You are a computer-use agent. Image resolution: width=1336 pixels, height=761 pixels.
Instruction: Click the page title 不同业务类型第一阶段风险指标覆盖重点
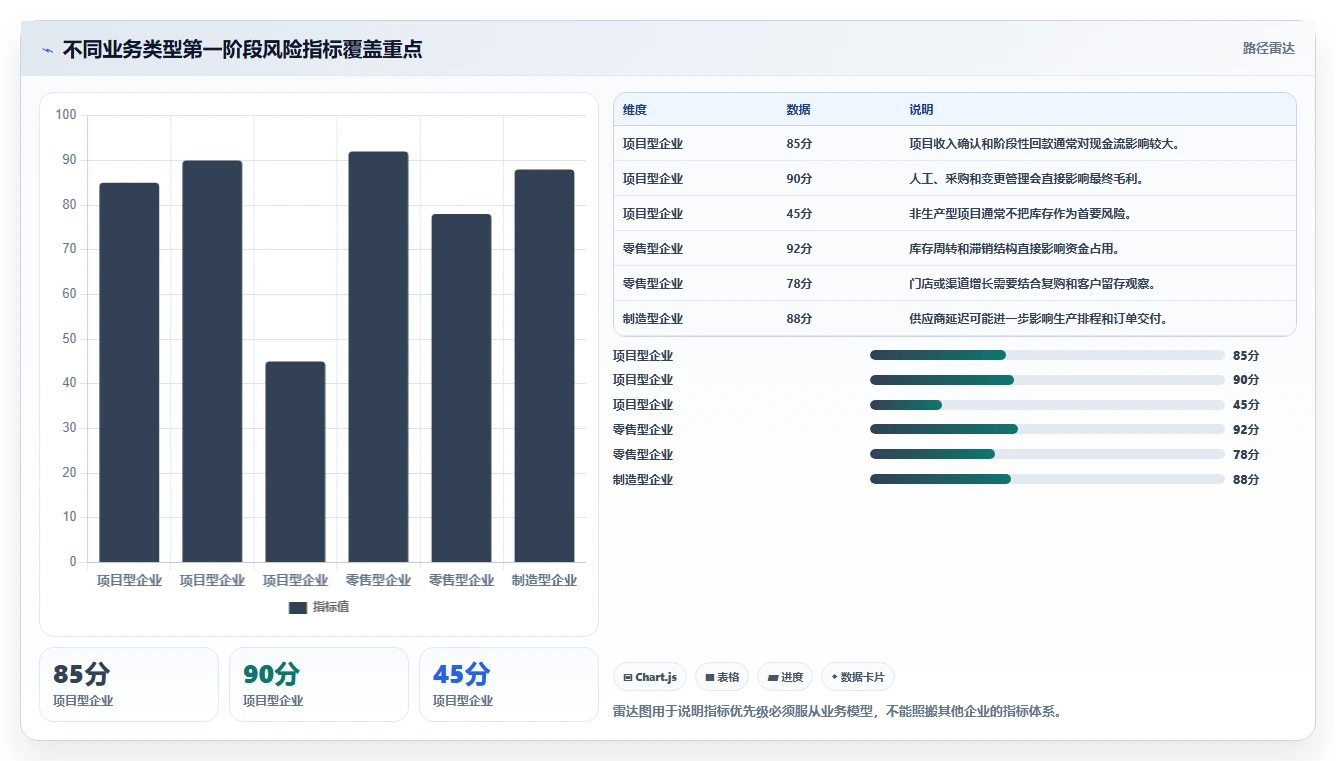(242, 49)
